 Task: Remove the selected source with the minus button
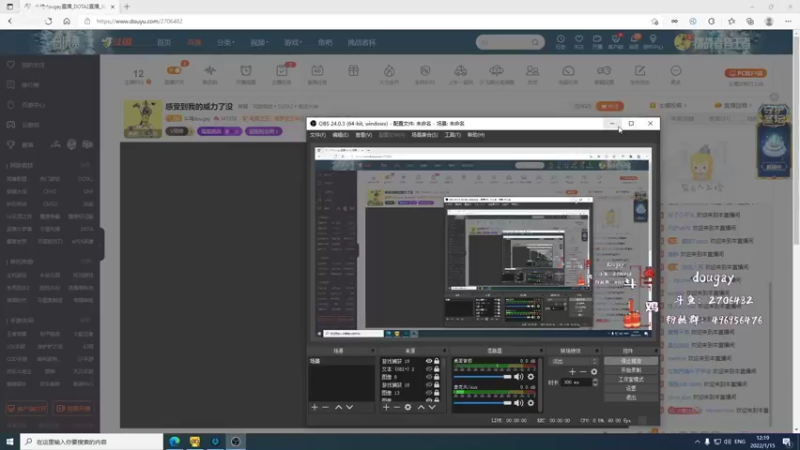click(x=396, y=407)
